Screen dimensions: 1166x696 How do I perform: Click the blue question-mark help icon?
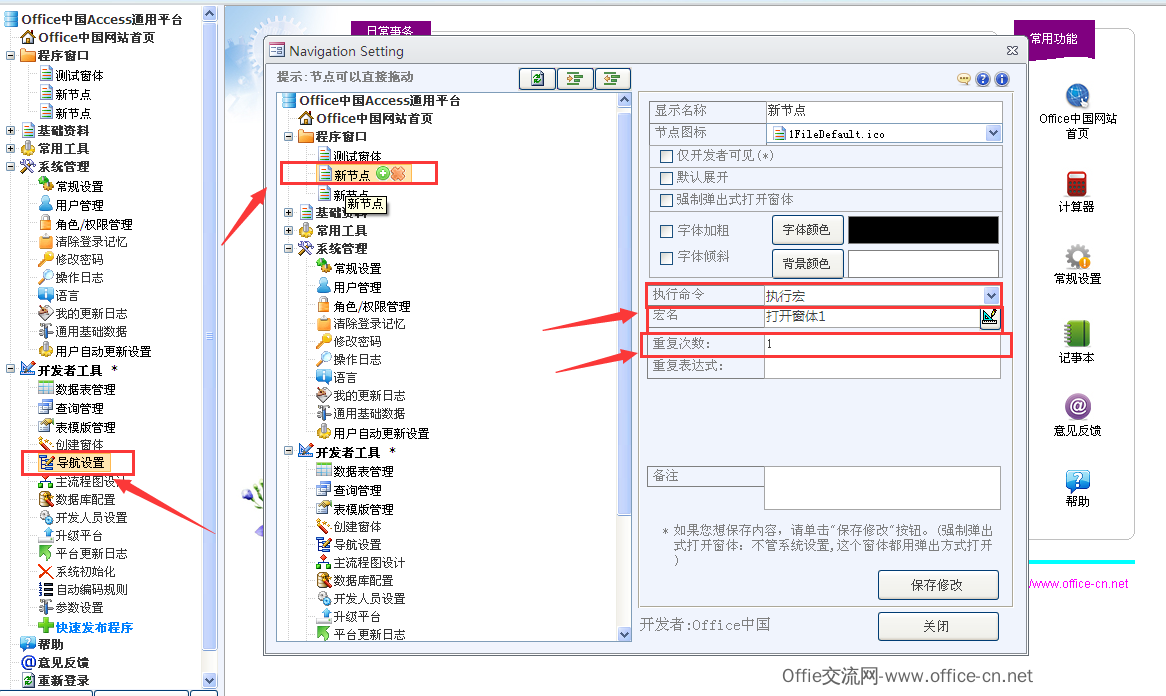tap(983, 79)
